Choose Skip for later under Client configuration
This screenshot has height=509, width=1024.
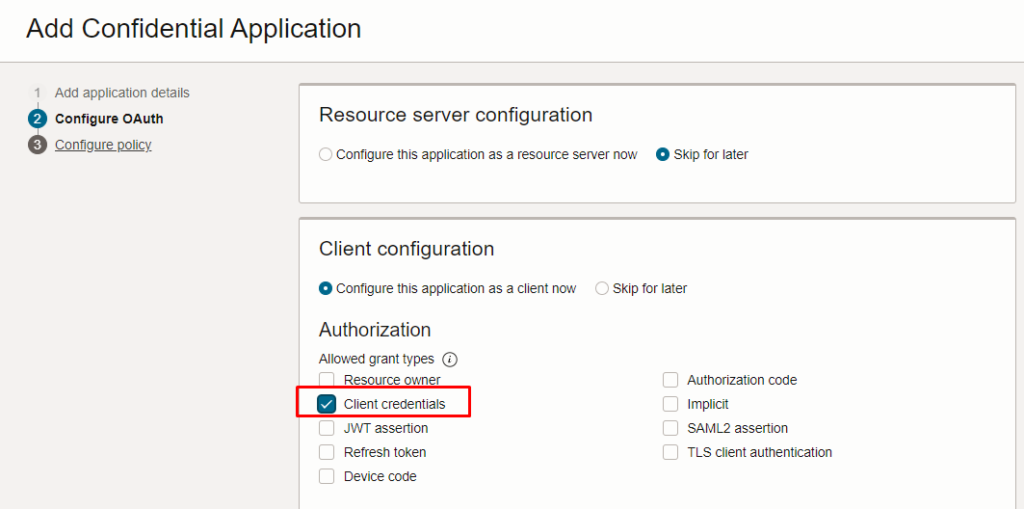(602, 288)
